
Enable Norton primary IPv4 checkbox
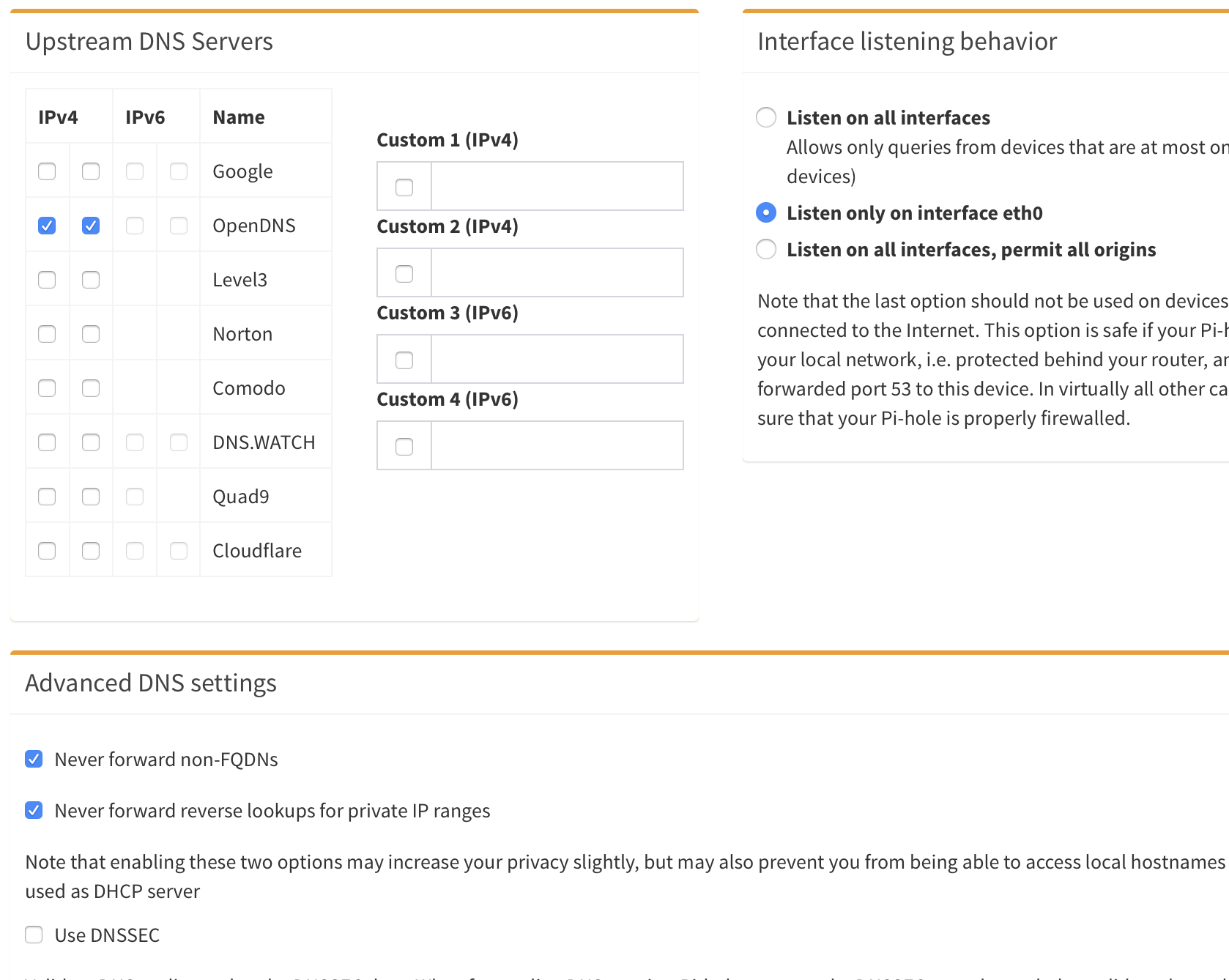(47, 334)
